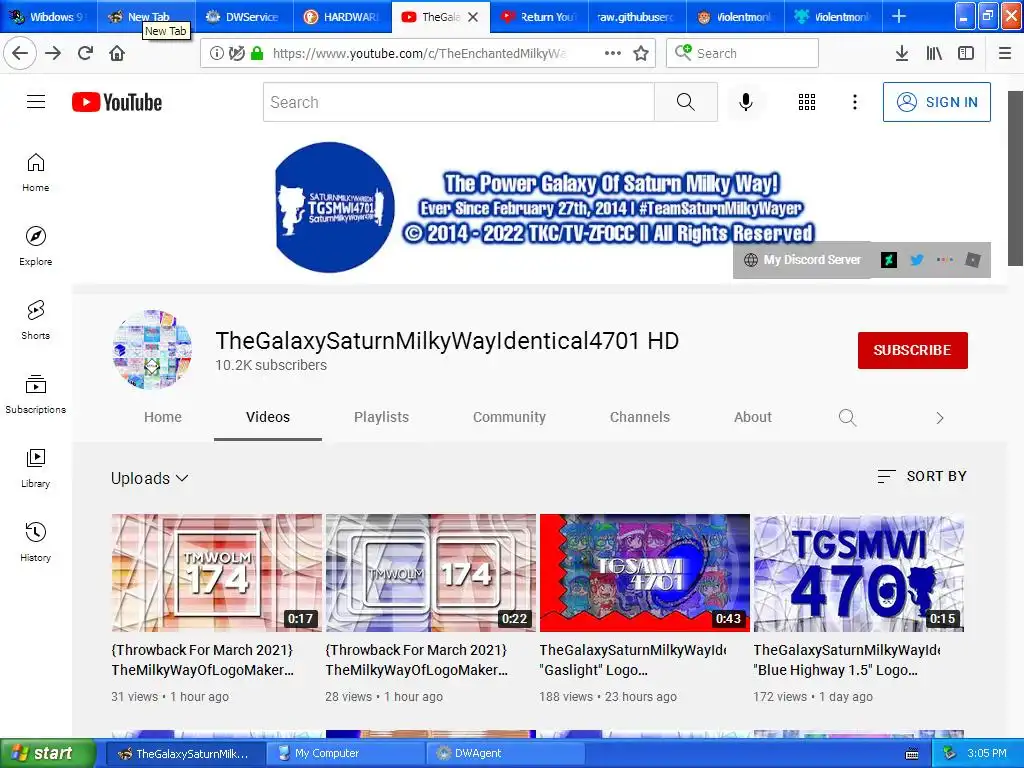Click the 3:05 PM system clock
The height and width of the screenshot is (768, 1024).
tap(986, 753)
